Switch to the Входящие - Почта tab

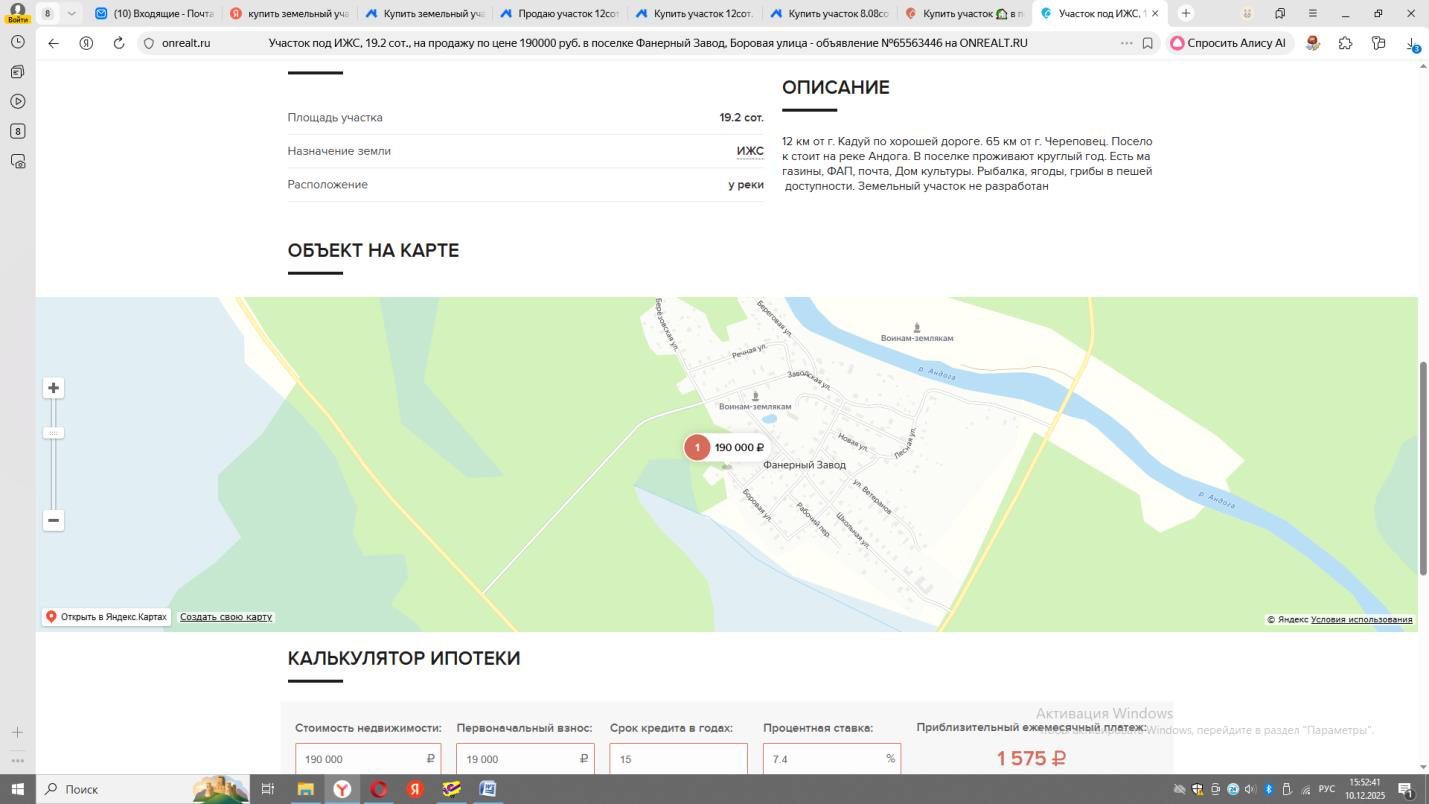pos(155,13)
